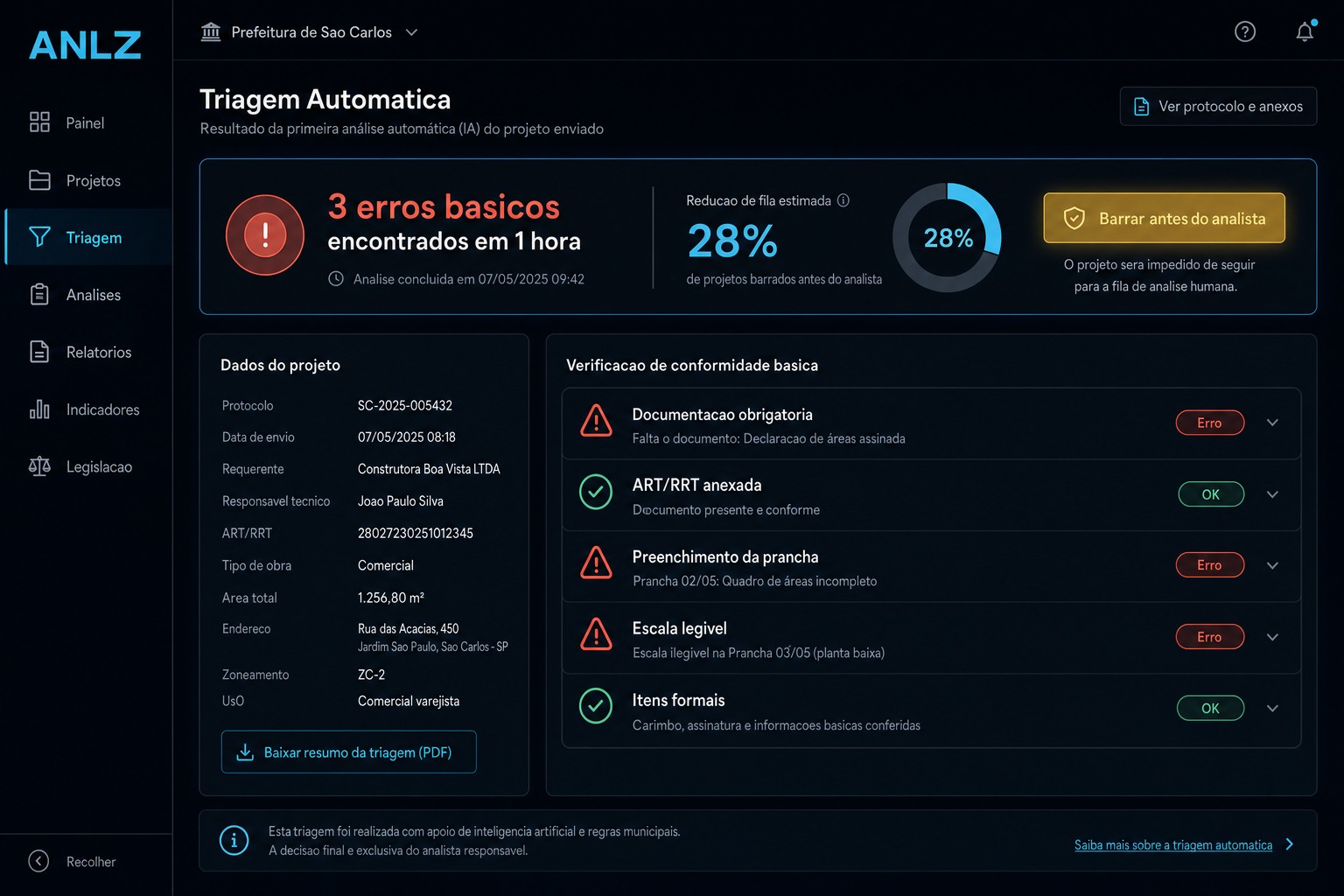Click OK badge on Itens formais
Image resolution: width=1344 pixels, height=896 pixels.
1210,708
